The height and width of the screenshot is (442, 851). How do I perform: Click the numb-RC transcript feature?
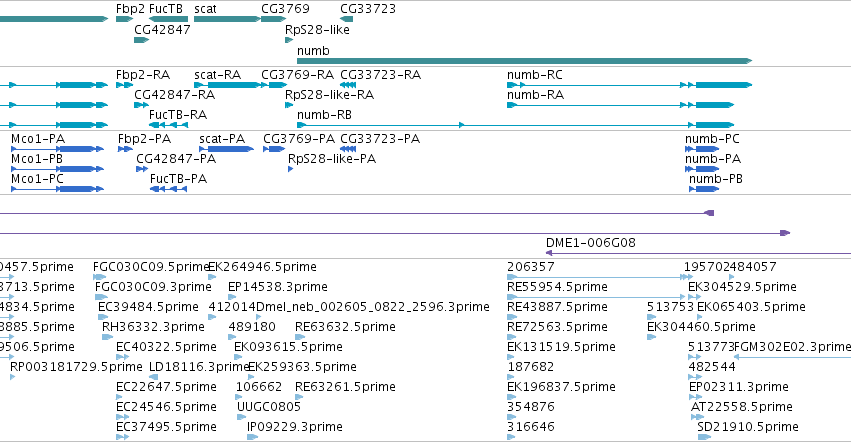click(630, 85)
